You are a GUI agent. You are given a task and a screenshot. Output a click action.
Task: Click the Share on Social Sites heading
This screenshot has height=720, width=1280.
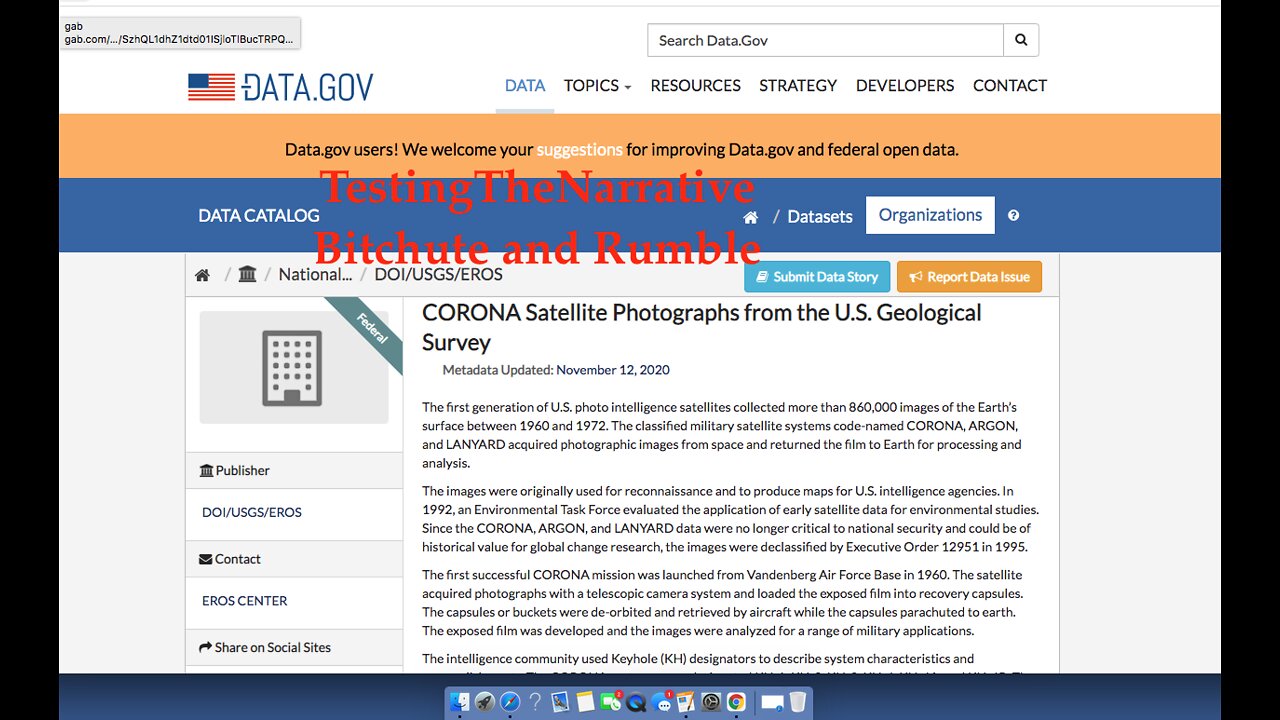[265, 647]
